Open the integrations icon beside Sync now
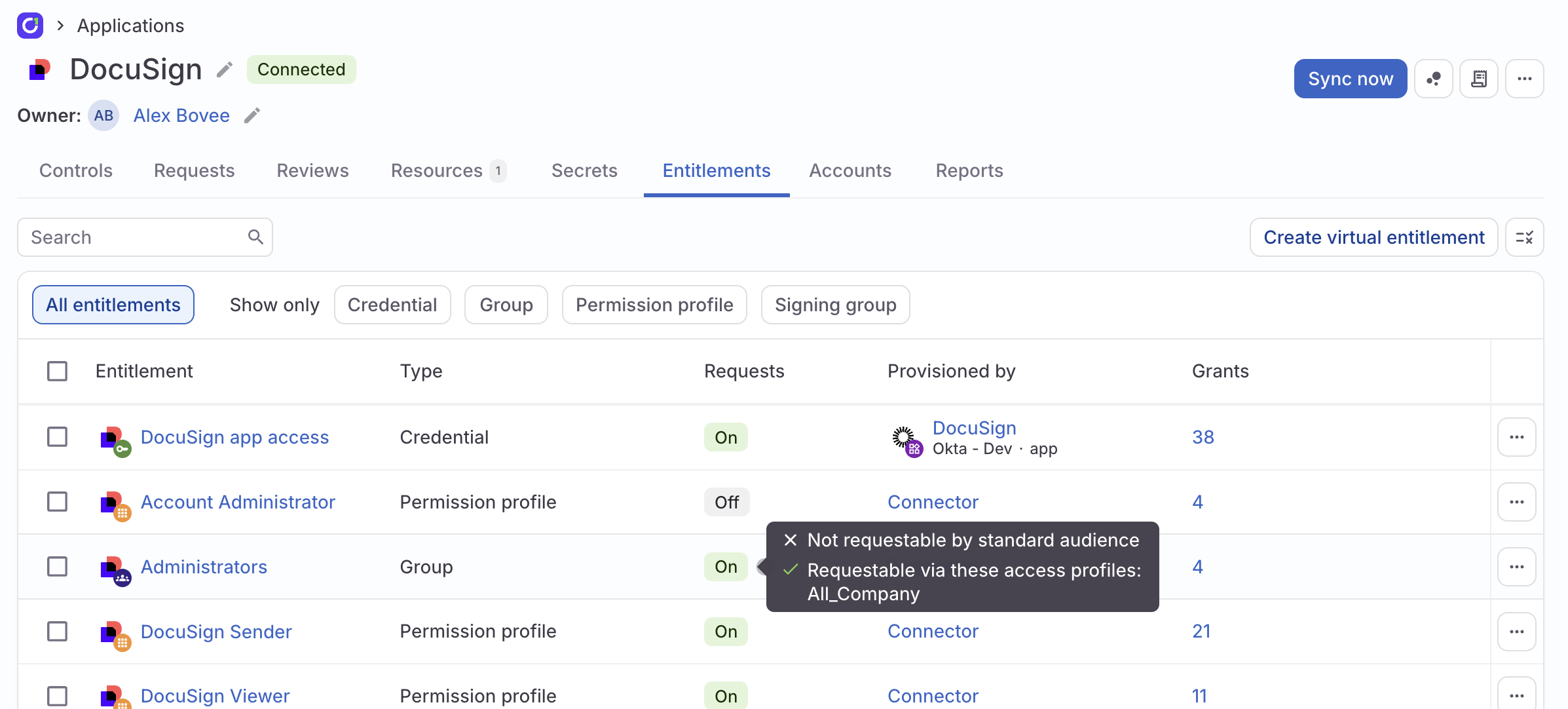This screenshot has width=1568, height=709. click(x=1434, y=78)
